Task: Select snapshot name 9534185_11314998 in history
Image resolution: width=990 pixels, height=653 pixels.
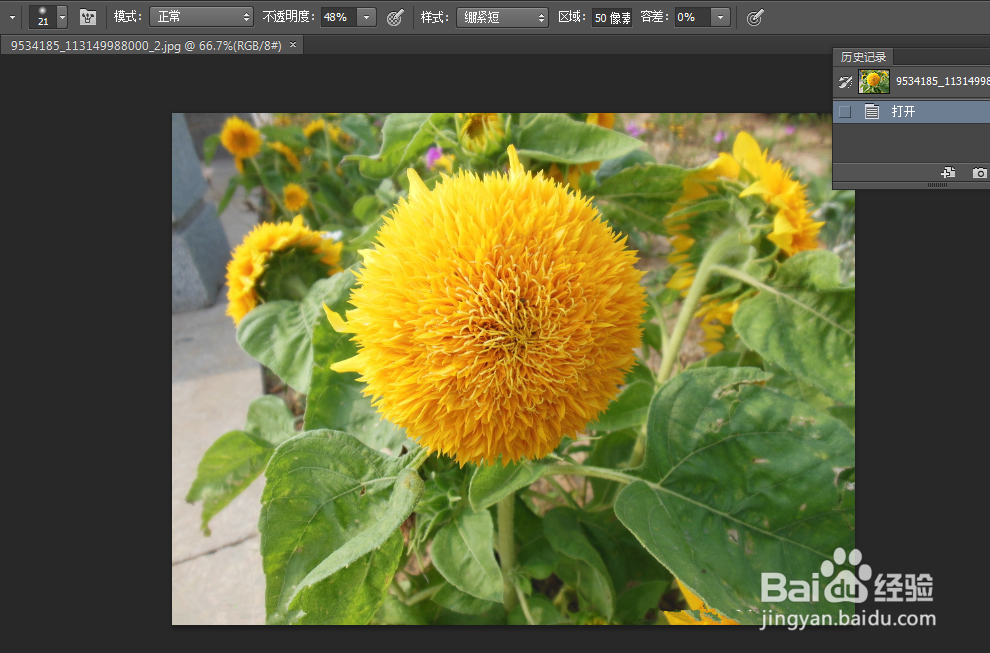Action: pyautogui.click(x=943, y=81)
